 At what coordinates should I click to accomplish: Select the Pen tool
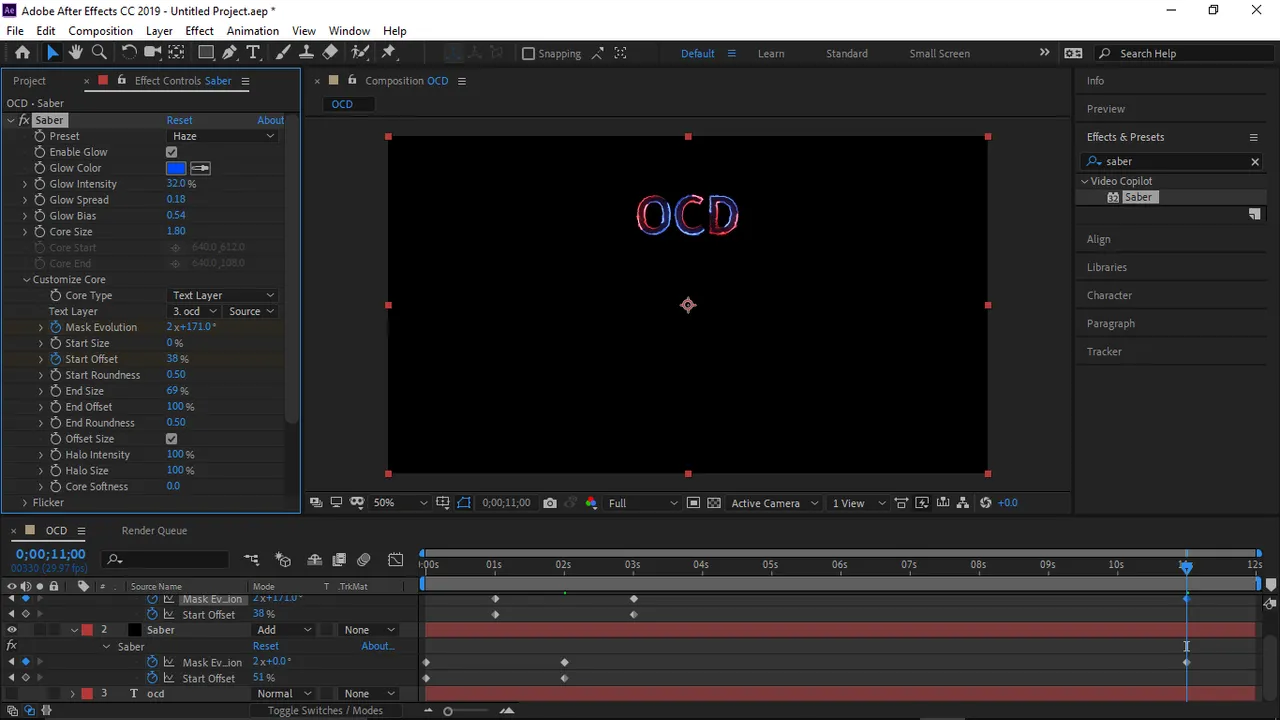tap(229, 53)
